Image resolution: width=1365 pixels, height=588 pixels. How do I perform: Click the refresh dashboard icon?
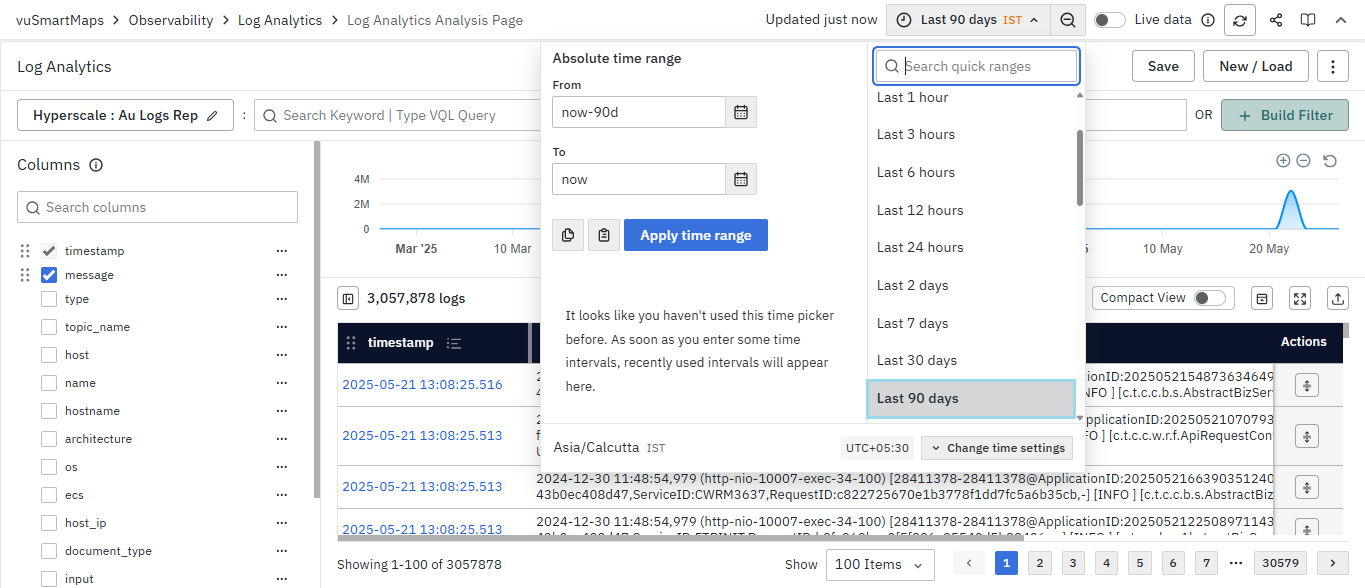click(x=1240, y=20)
